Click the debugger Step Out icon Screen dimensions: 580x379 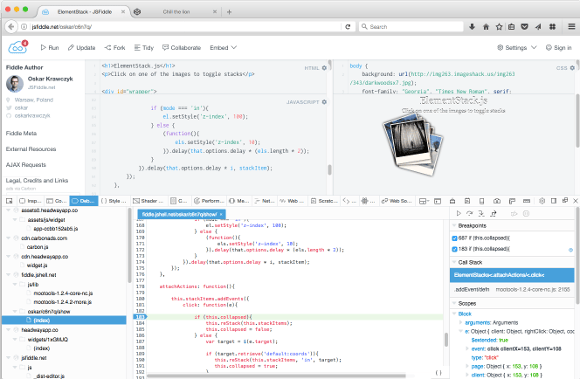click(493, 213)
